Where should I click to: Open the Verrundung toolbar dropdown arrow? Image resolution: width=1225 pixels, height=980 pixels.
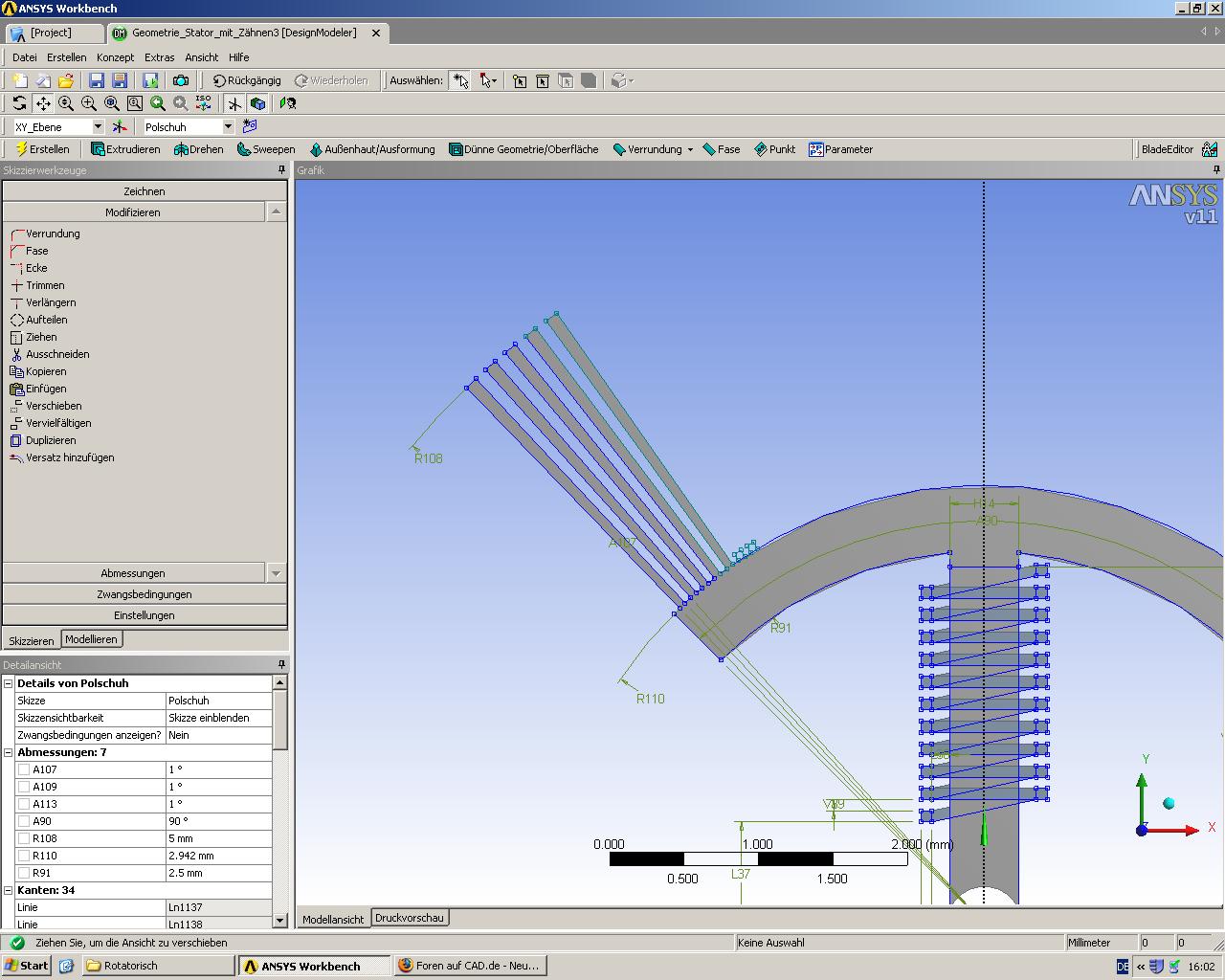[x=690, y=149]
